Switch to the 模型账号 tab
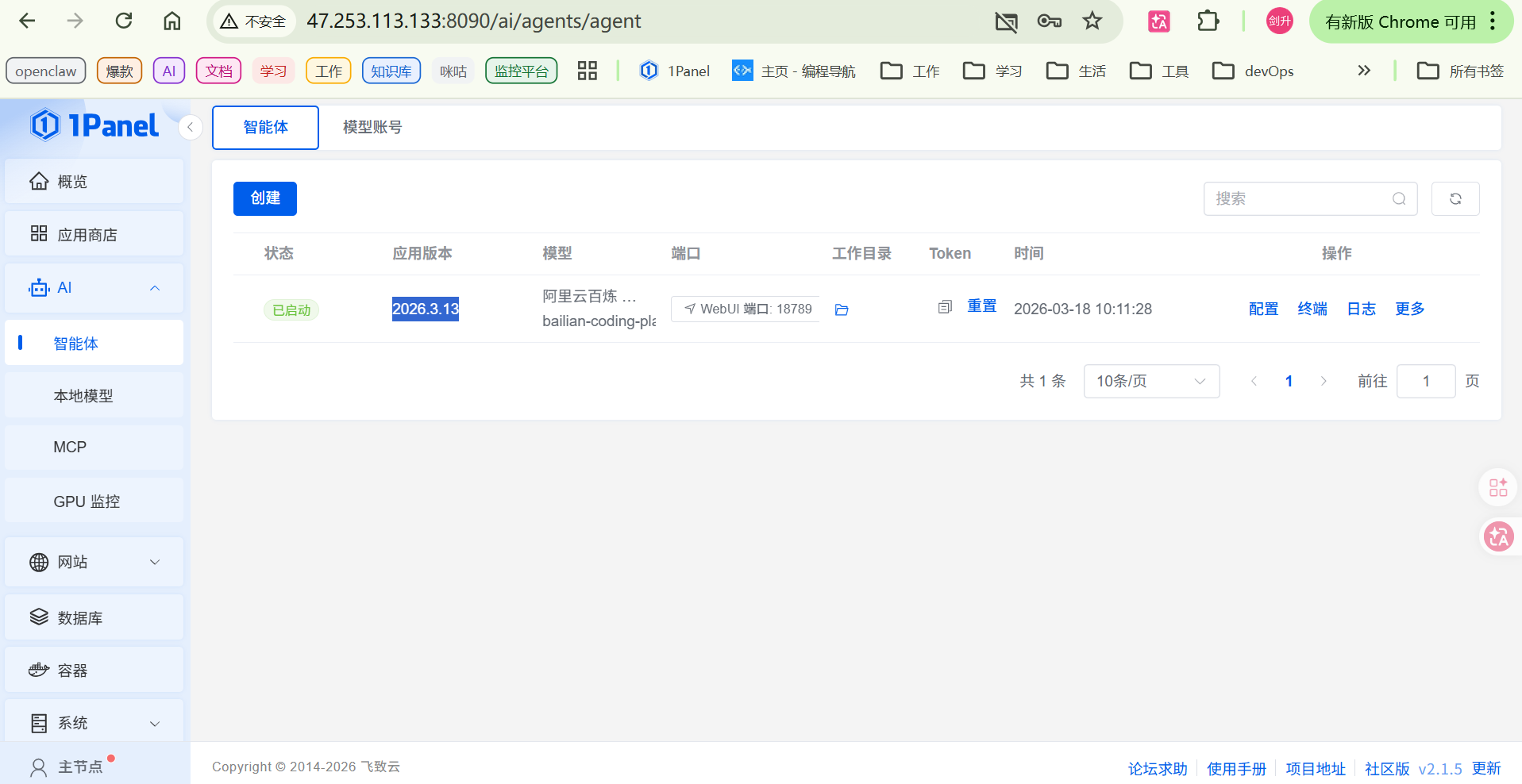The width and height of the screenshot is (1522, 784). click(x=372, y=127)
